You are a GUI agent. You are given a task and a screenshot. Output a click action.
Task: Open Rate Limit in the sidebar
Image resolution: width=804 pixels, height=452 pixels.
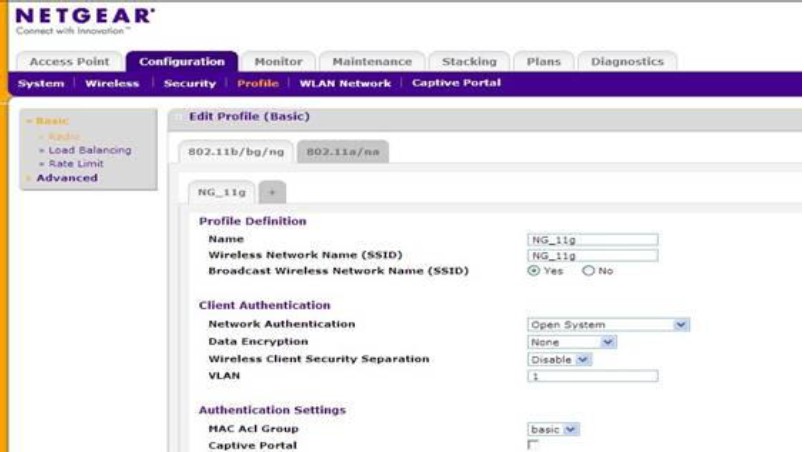[76, 163]
